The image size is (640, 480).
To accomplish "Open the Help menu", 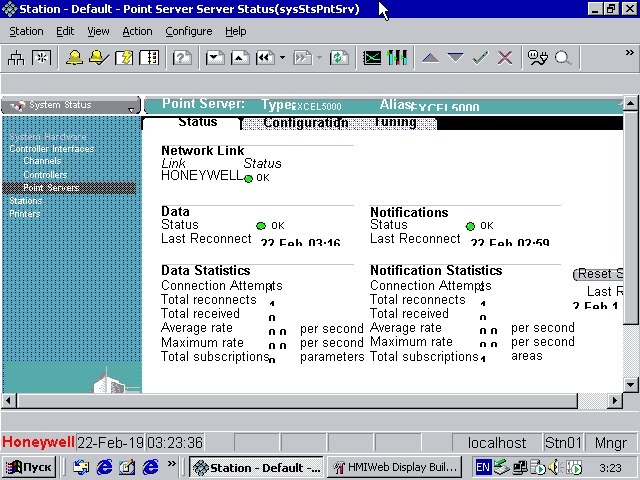I will [236, 31].
